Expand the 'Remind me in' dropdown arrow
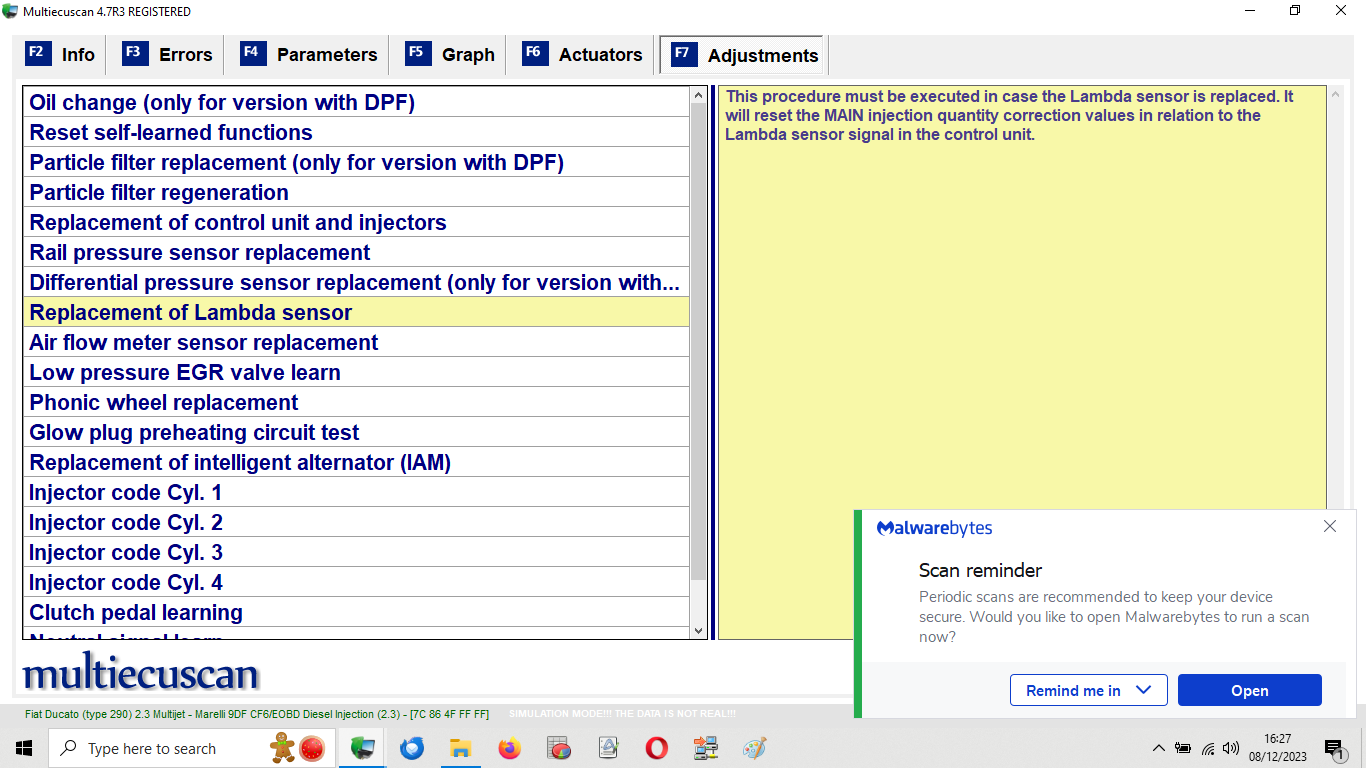This screenshot has width=1366, height=768. pyautogui.click(x=1144, y=690)
